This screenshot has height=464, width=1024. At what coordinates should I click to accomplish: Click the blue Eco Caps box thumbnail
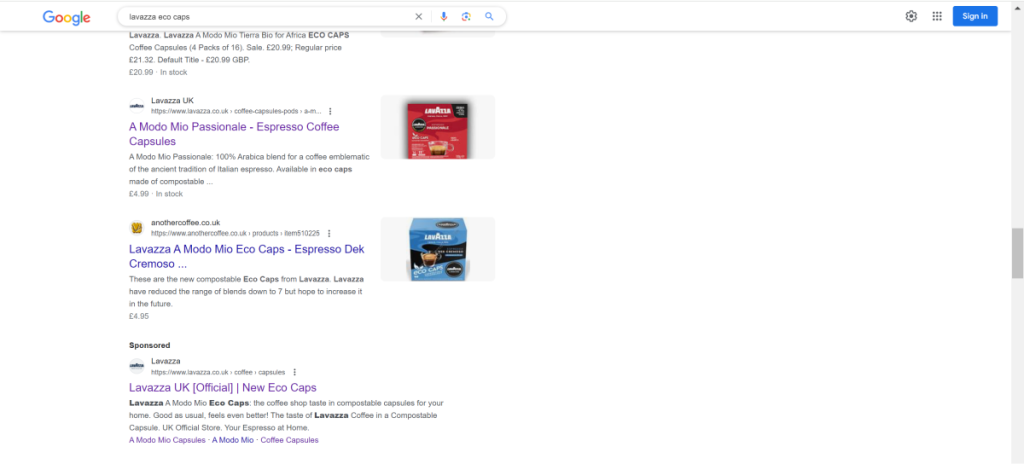(x=437, y=249)
